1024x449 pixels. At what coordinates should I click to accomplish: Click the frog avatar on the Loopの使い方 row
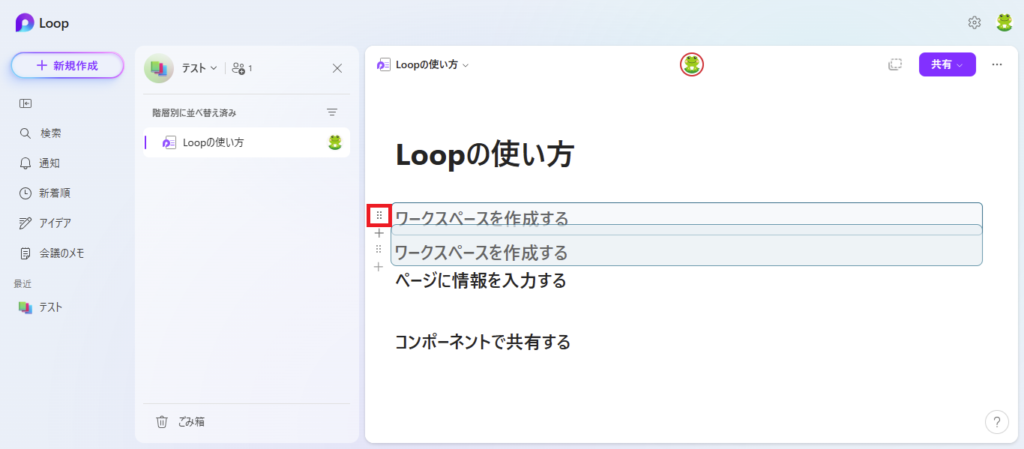click(x=335, y=142)
